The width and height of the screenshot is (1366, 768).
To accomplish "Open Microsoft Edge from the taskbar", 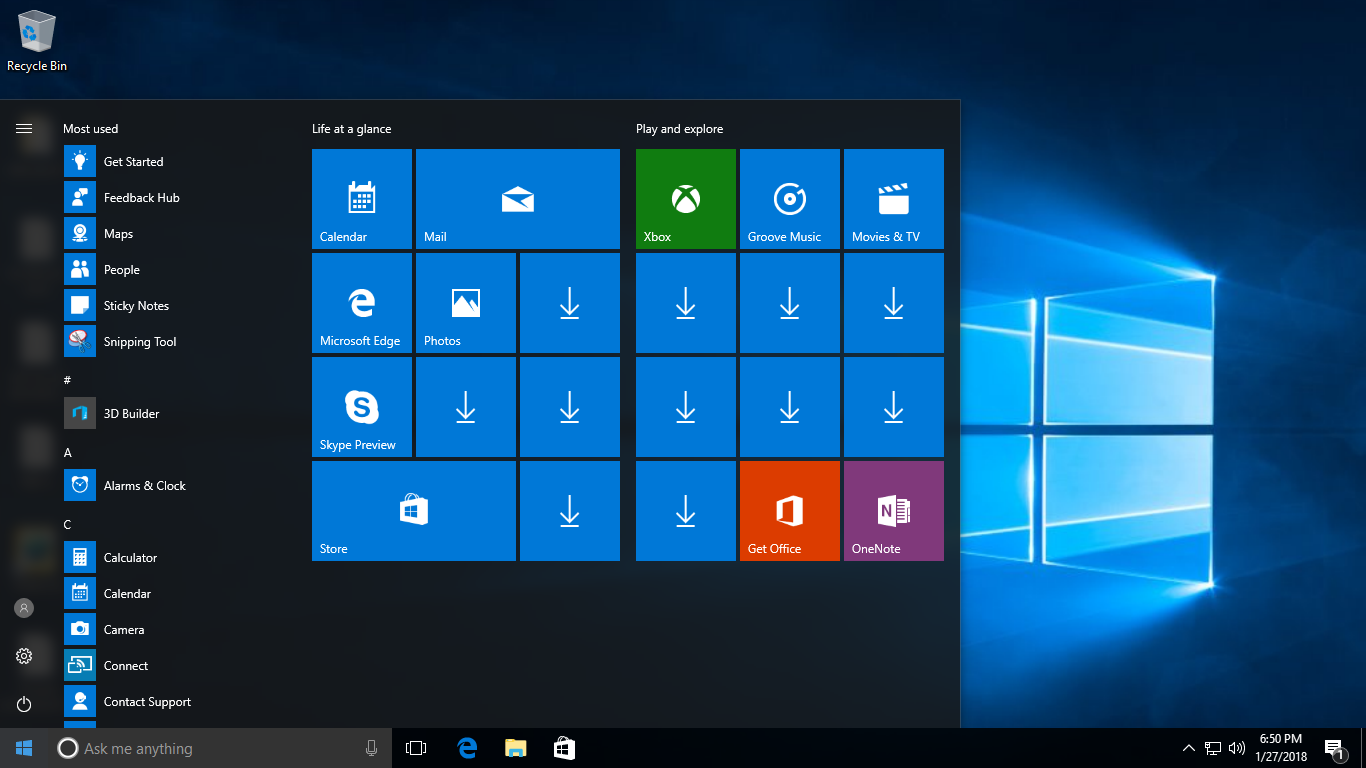I will click(x=467, y=748).
